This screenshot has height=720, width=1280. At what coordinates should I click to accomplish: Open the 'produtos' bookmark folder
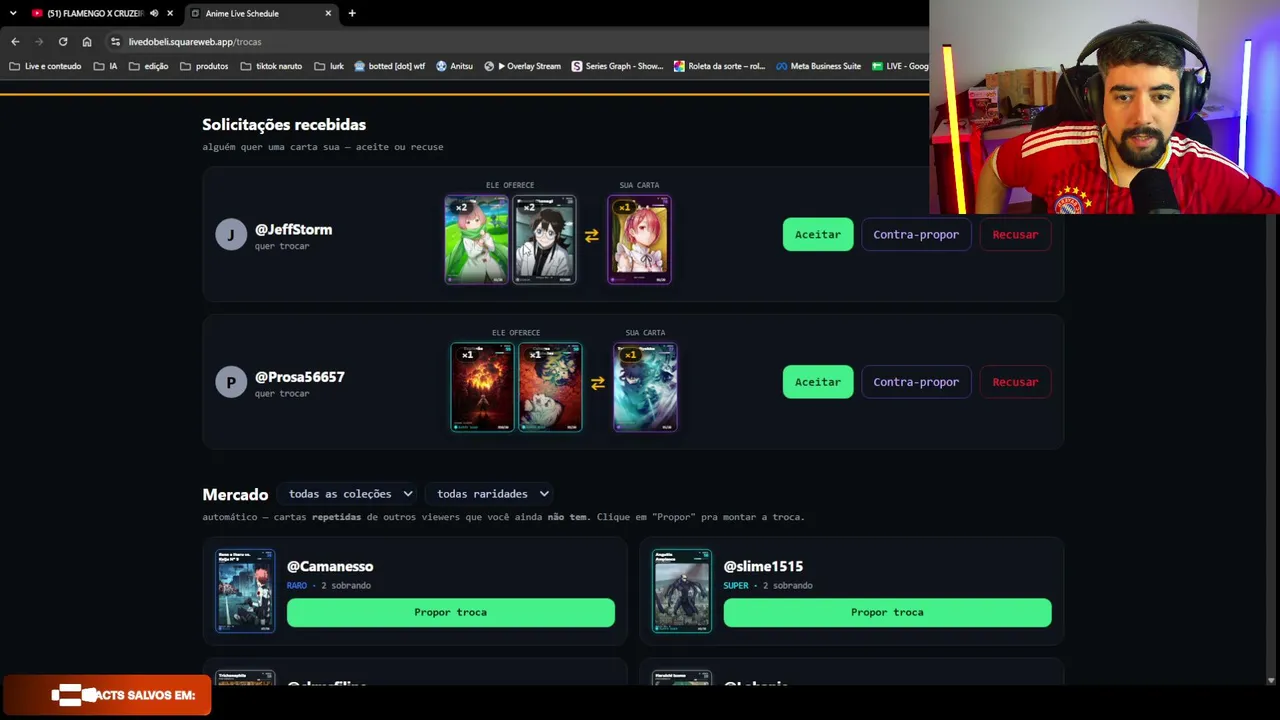pos(204,66)
